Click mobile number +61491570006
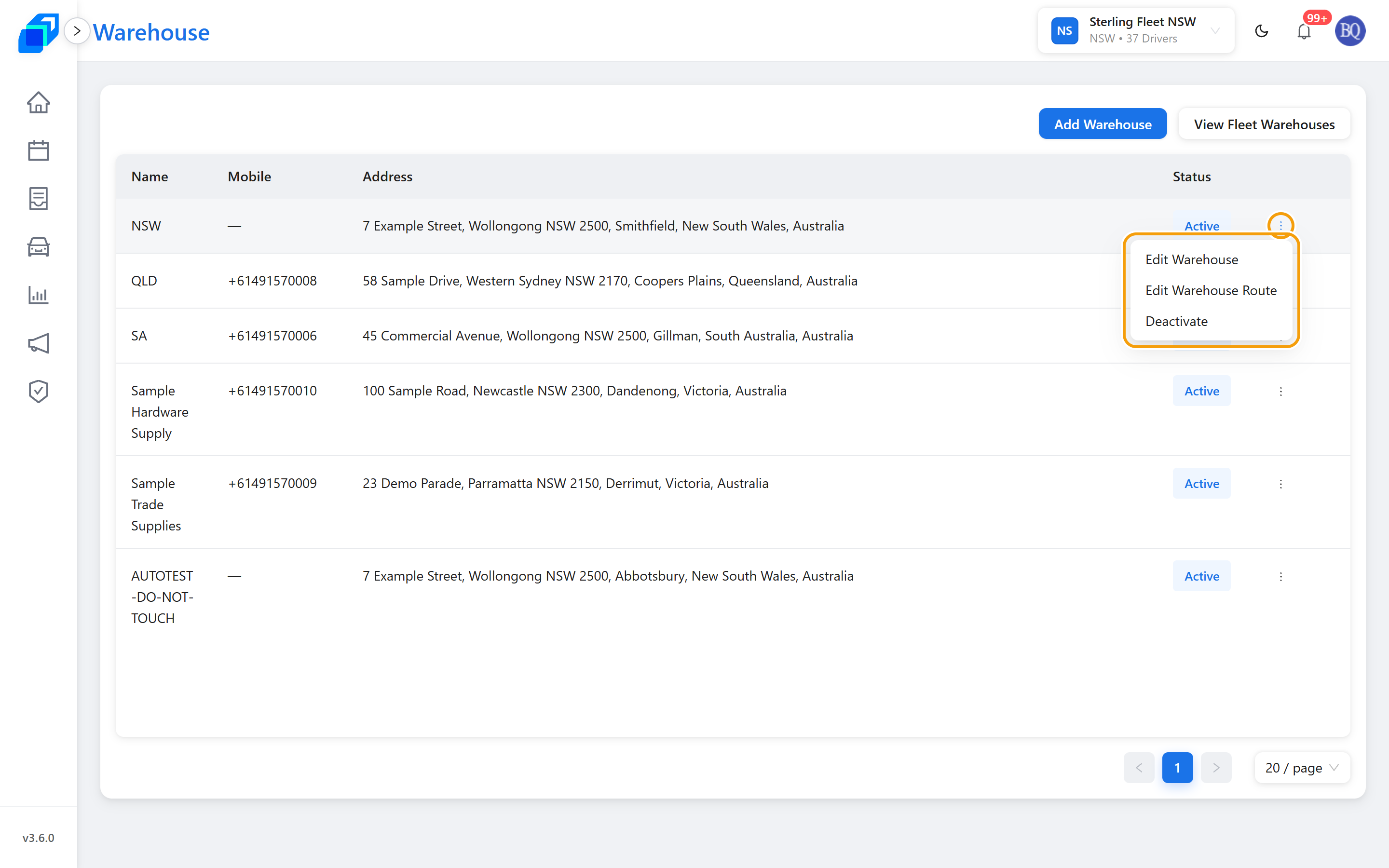The height and width of the screenshot is (868, 1389). click(x=272, y=336)
